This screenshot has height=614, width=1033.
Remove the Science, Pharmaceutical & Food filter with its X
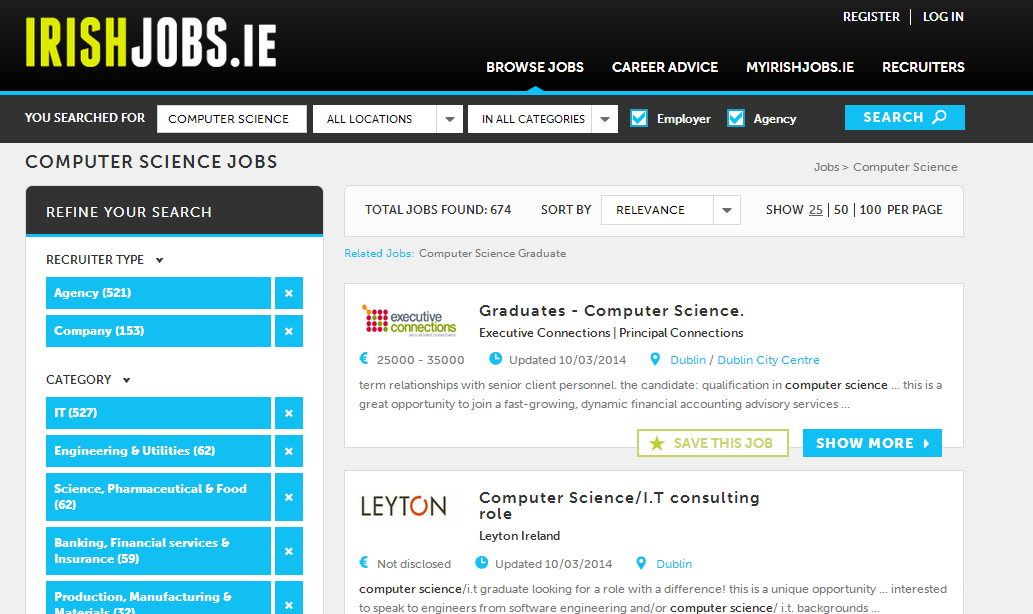tap(289, 497)
